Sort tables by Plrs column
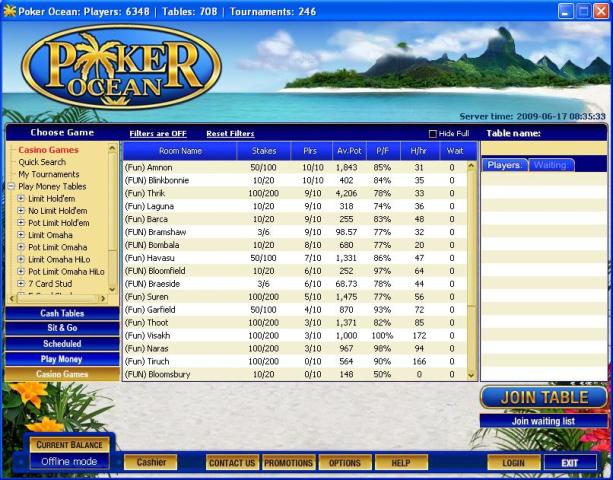 (312, 151)
